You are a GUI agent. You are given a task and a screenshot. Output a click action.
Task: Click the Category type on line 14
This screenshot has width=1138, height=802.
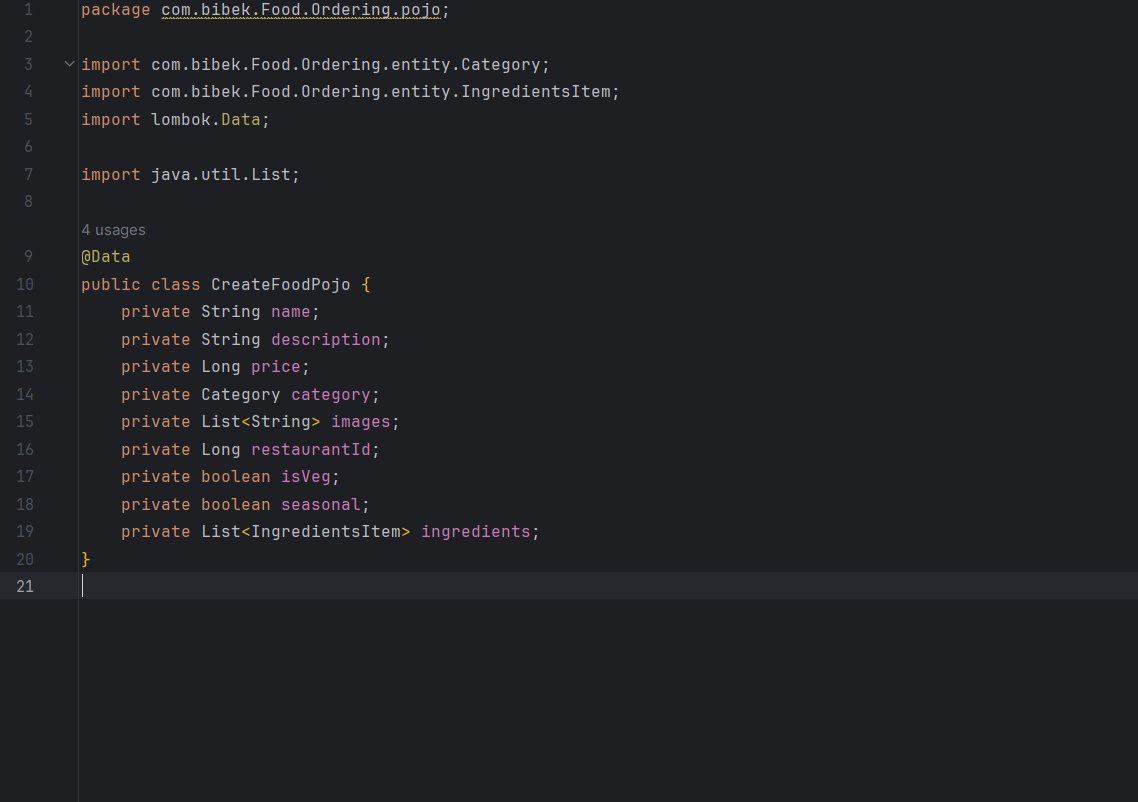pyautogui.click(x=240, y=395)
